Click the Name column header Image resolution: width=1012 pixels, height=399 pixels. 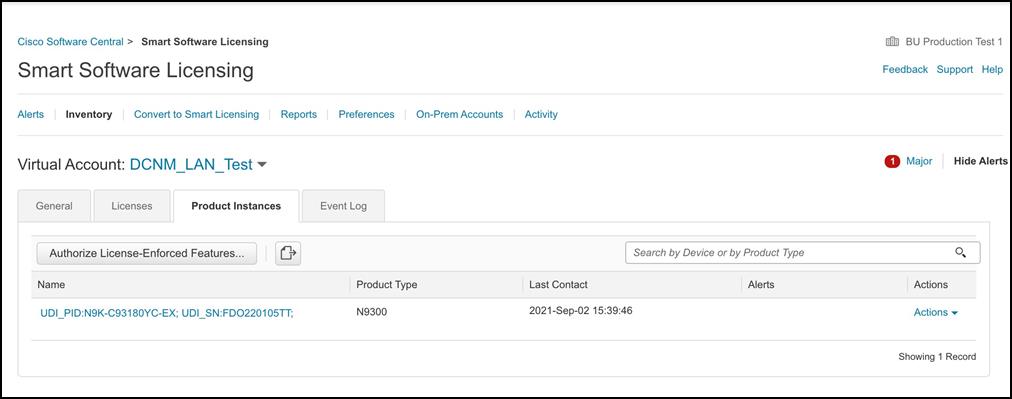click(x=51, y=285)
